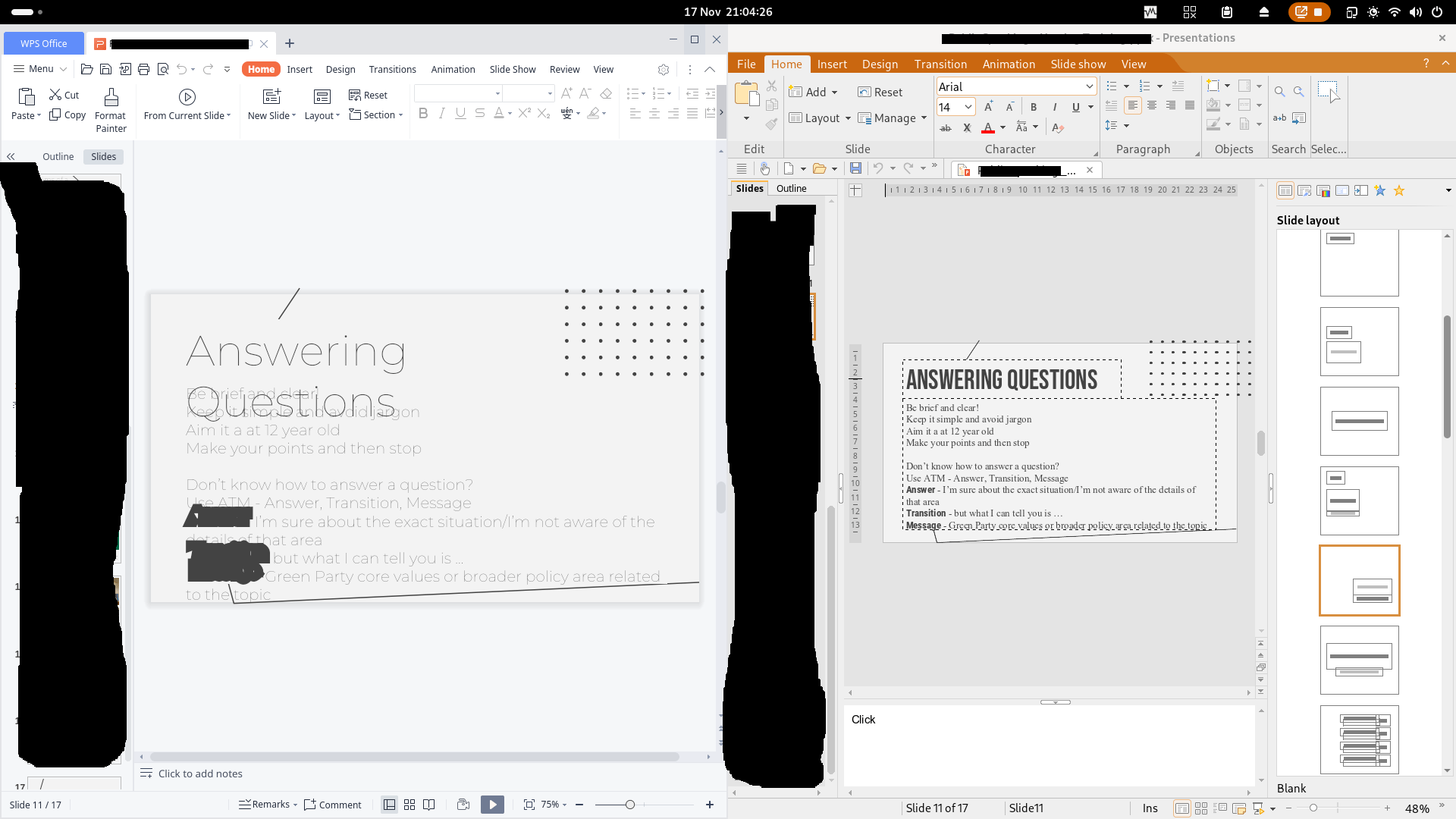Toggle justify alignment in Presentations Paragraph group
Viewport: 1456px width, 819px height.
(1190, 105)
